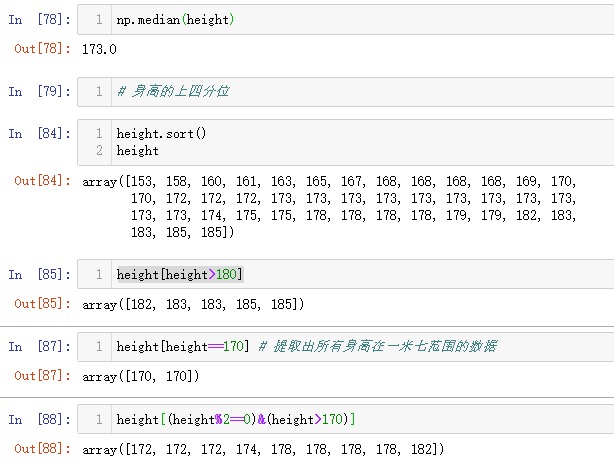
Task: Click the np.median(height) code cell
Action: tap(175, 21)
